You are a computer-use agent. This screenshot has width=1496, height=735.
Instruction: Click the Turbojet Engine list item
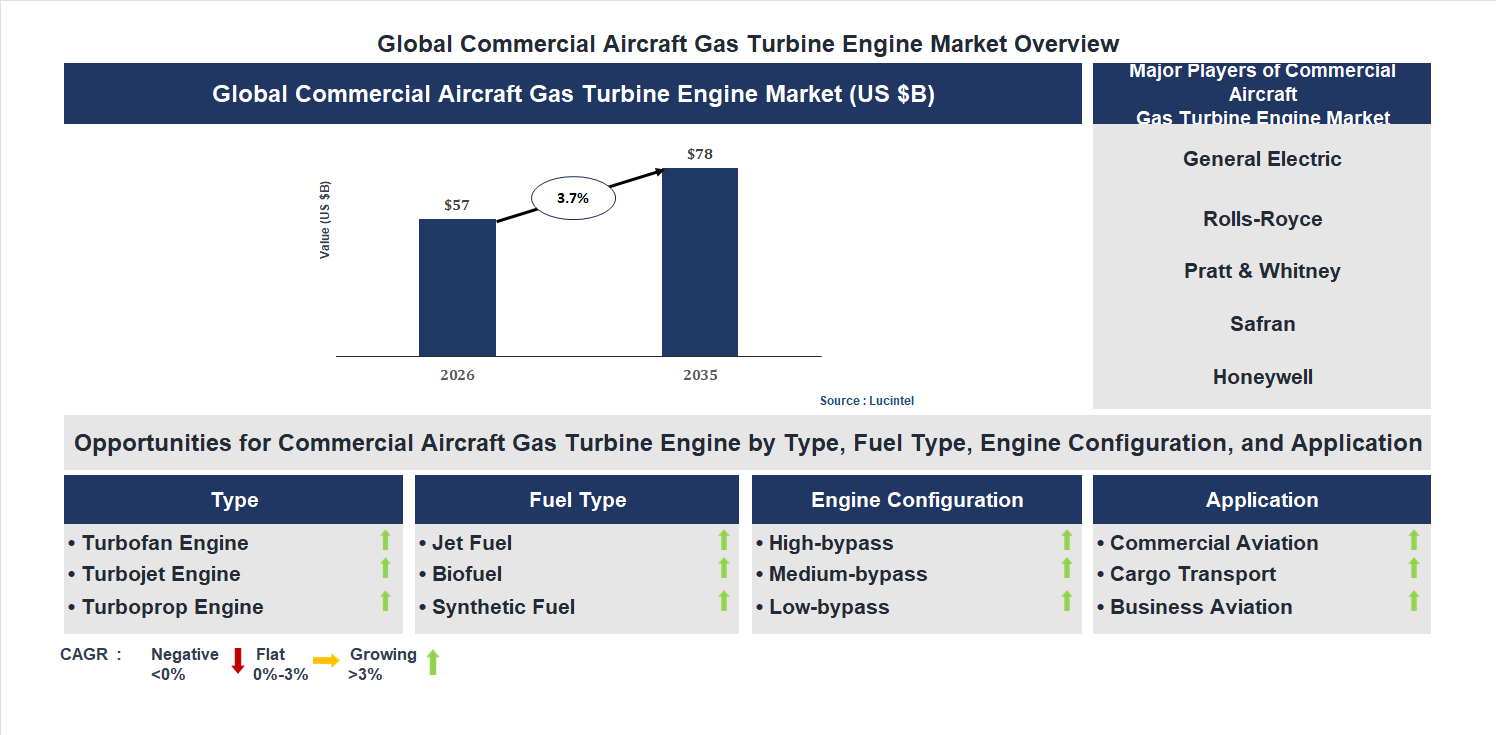pyautogui.click(x=154, y=574)
